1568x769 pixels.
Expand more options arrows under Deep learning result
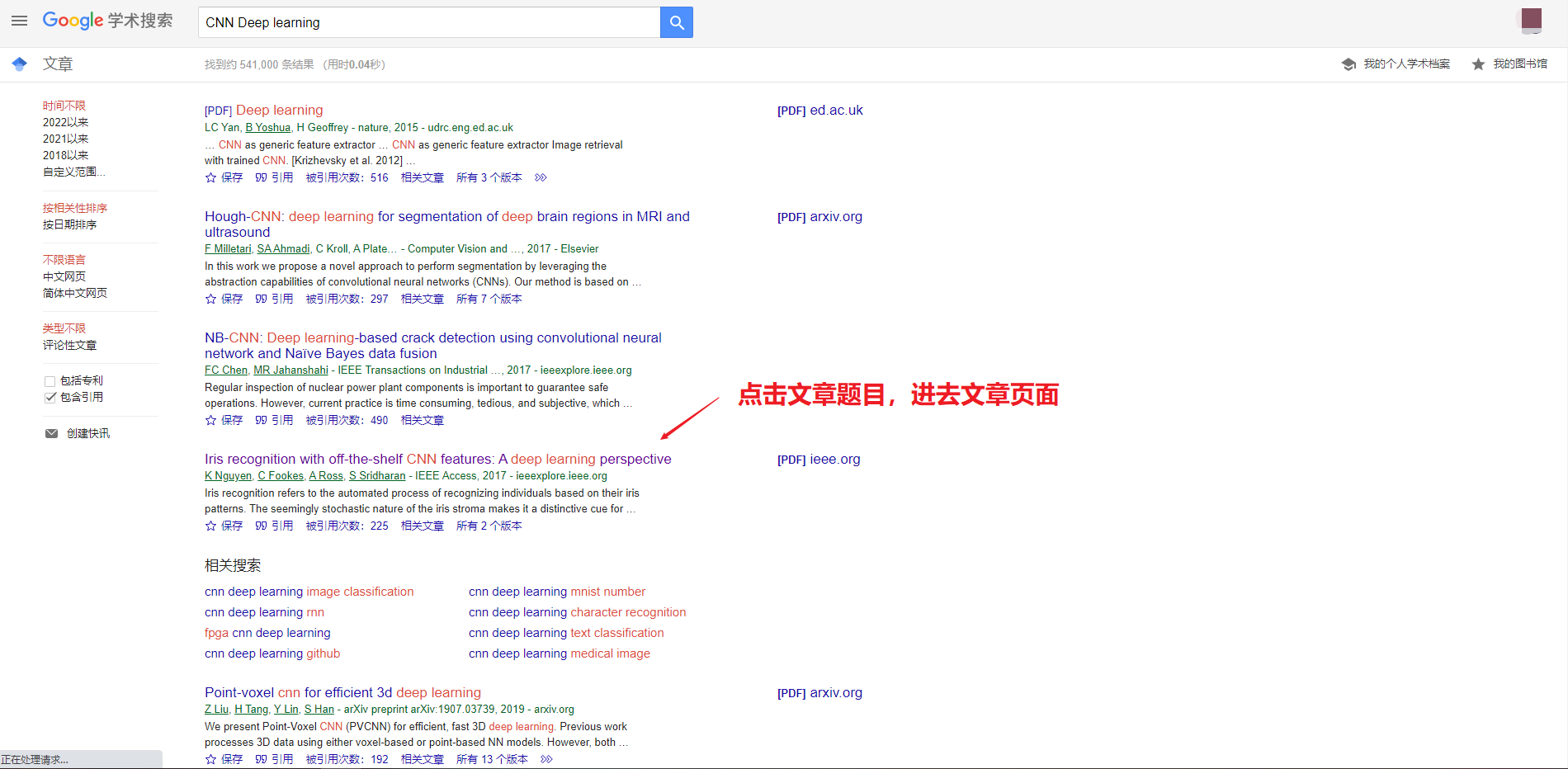541,177
